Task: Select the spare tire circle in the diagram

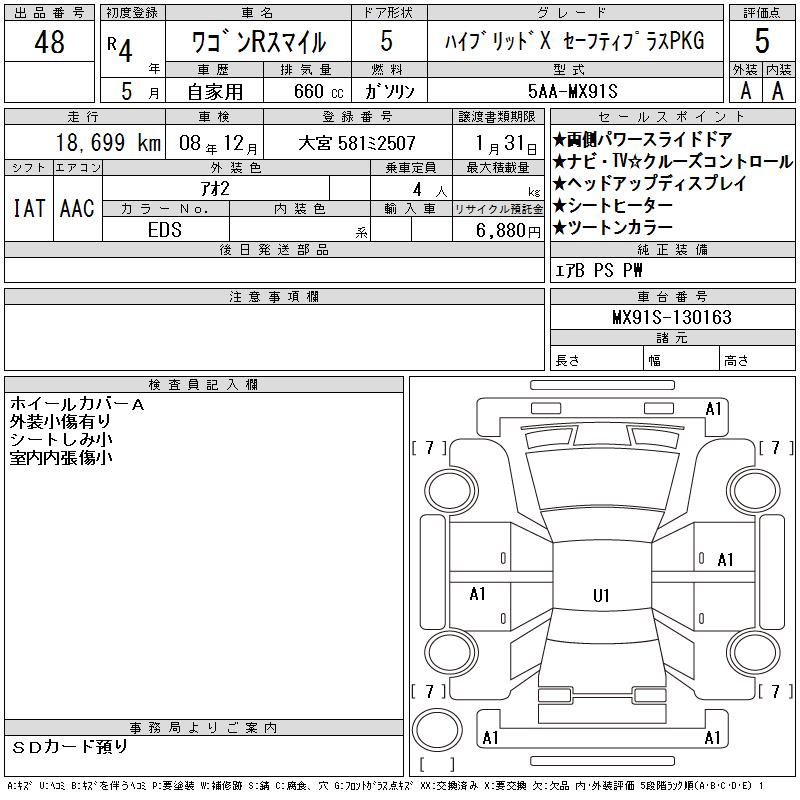Action: point(437,730)
